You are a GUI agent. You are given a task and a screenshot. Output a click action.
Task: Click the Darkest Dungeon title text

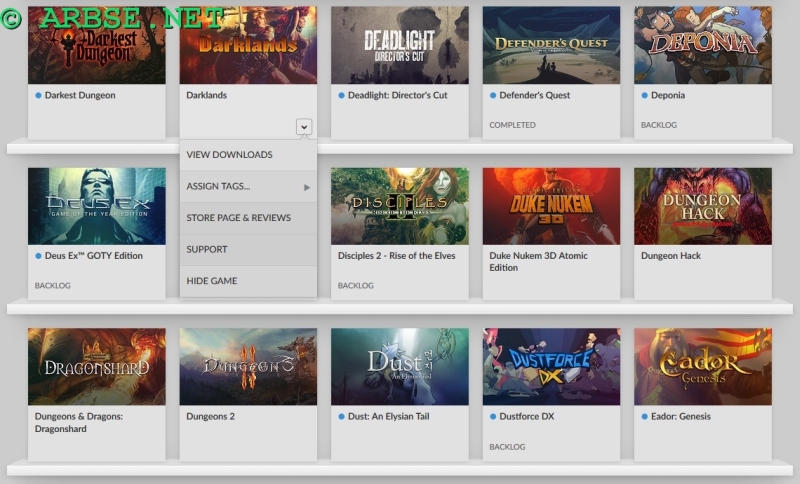(x=80, y=95)
